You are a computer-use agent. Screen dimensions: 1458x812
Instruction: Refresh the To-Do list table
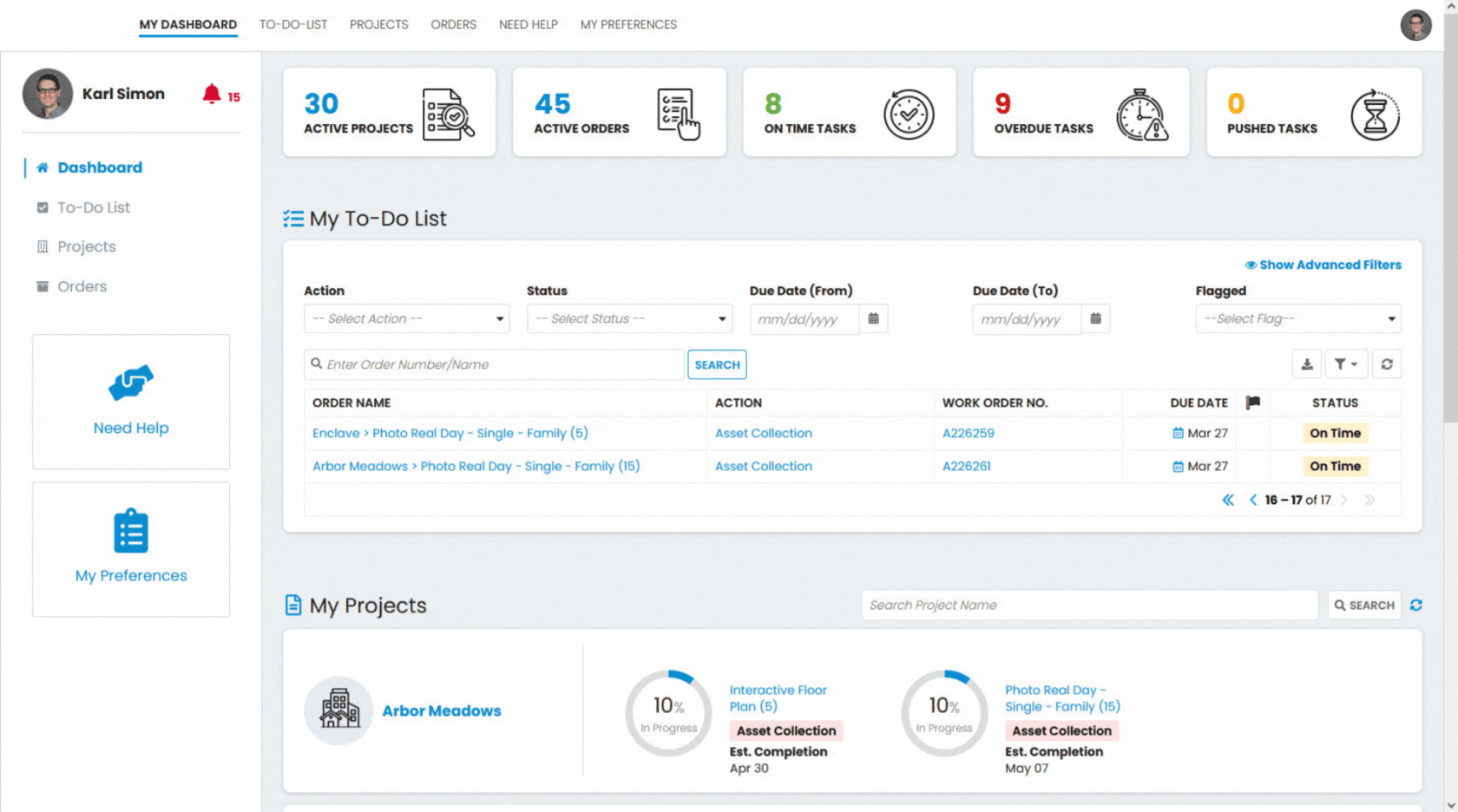1387,364
